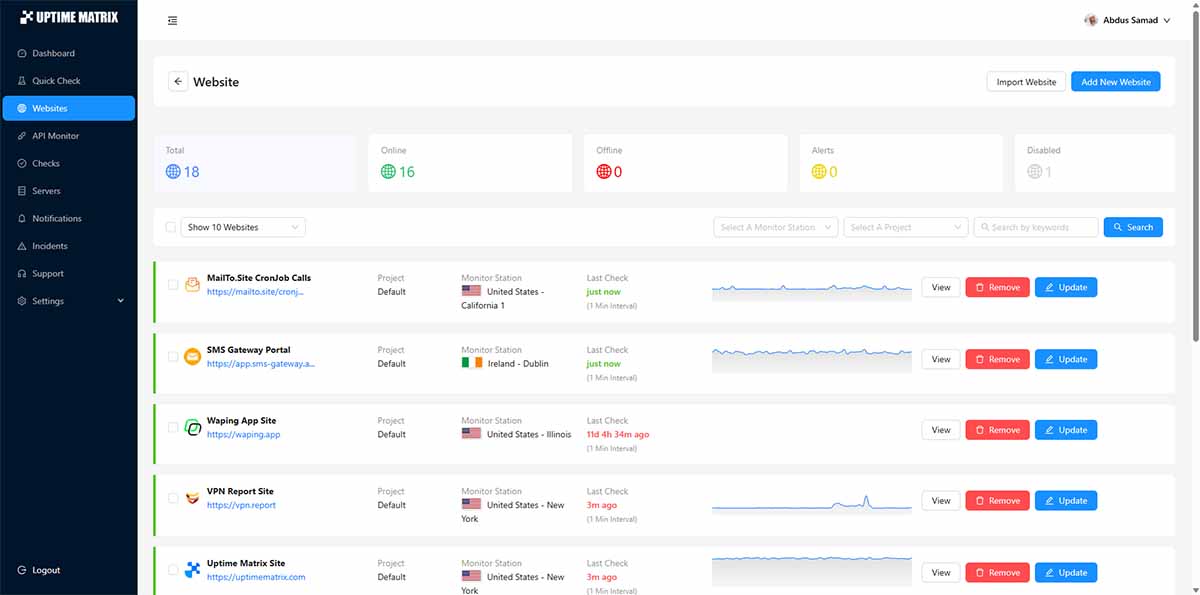Open the user avatar for Abdus Samad
The width and height of the screenshot is (1200, 595).
(x=1091, y=20)
